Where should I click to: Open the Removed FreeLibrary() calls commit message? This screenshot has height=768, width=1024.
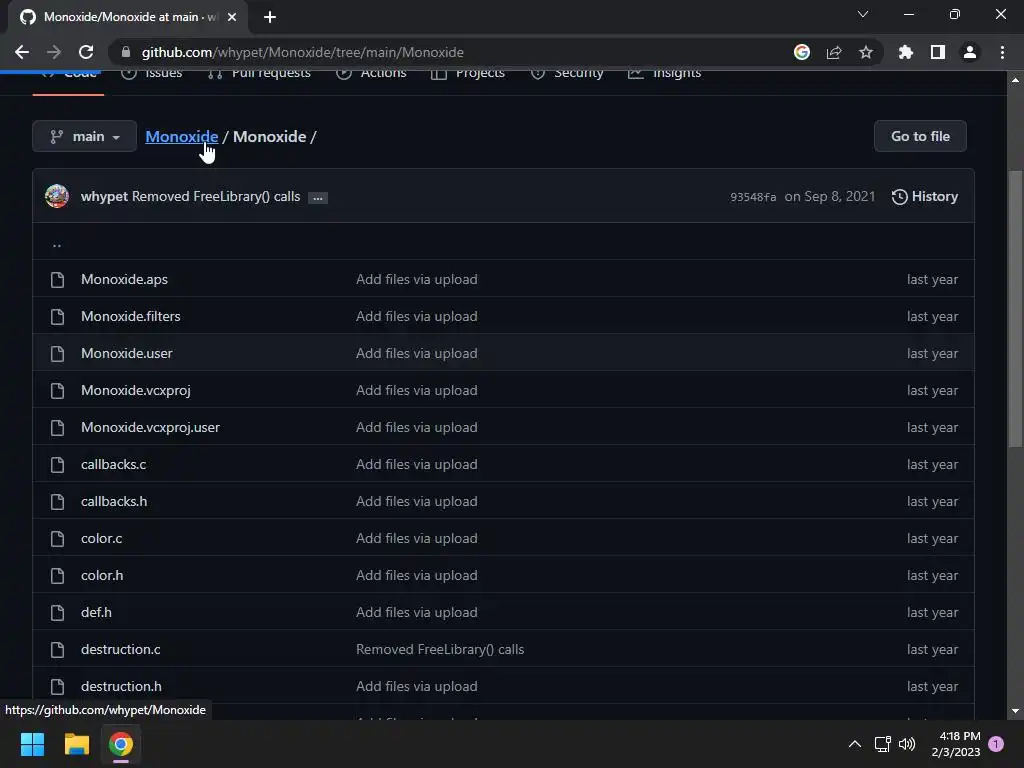(216, 197)
